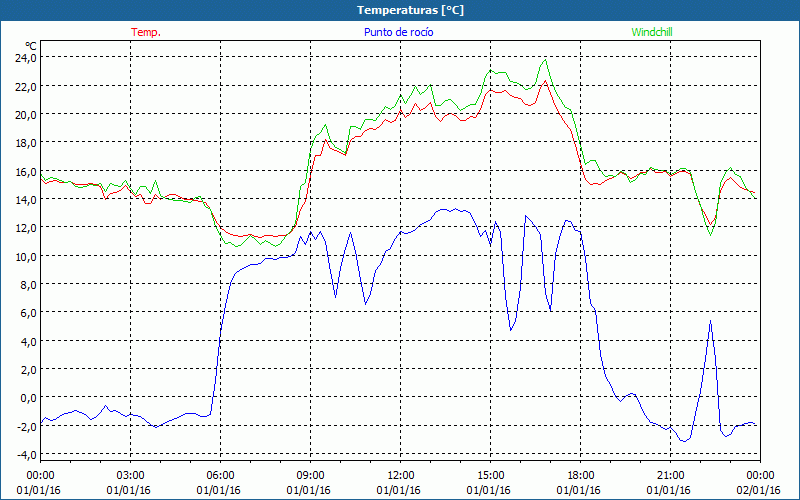This screenshot has height=500, width=800.
Task: Click the '°C' unit label above the y-axis
Action: (x=31, y=46)
